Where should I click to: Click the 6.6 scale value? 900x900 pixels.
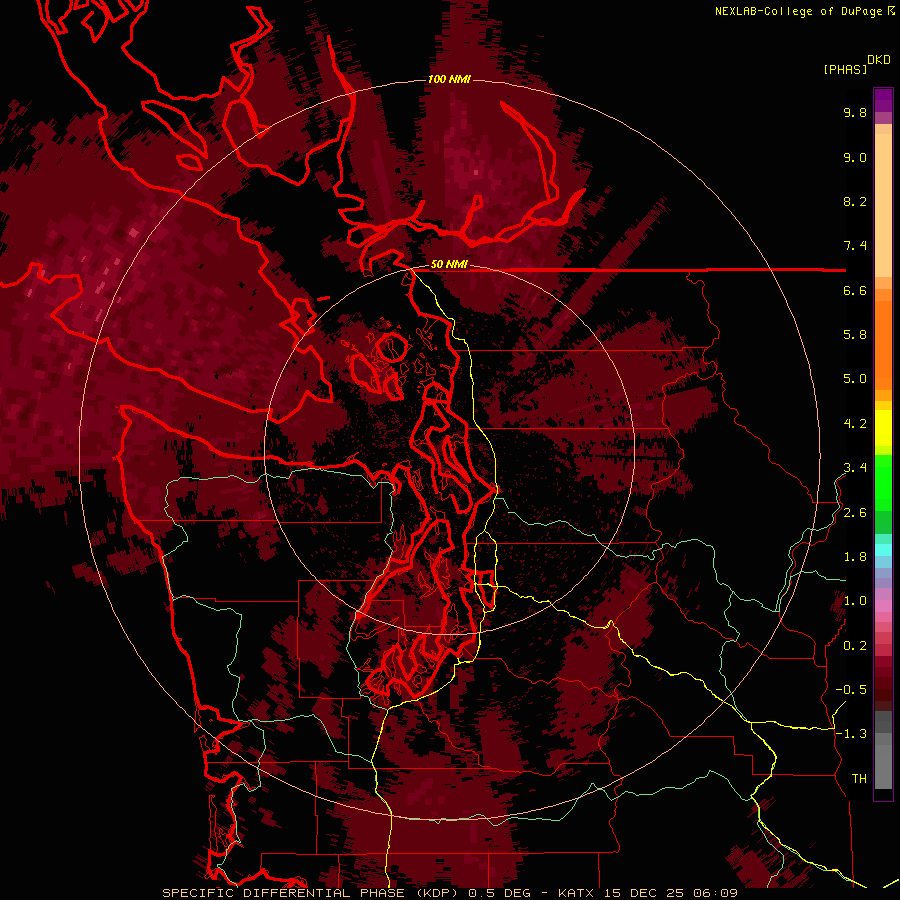click(855, 290)
